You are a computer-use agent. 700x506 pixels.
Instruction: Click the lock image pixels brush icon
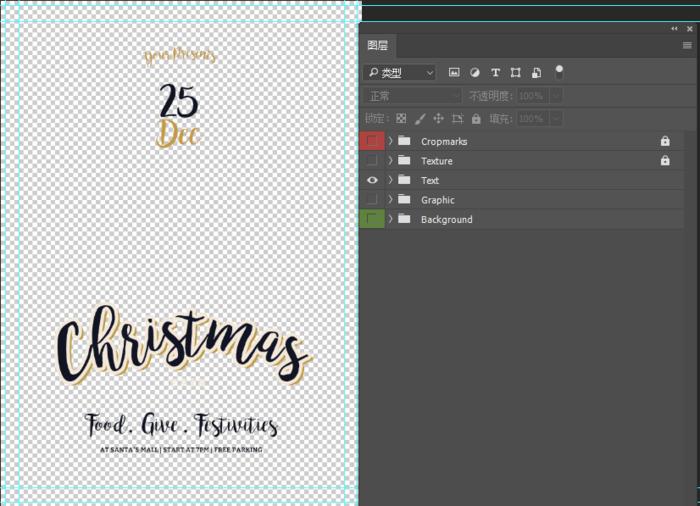coord(420,119)
